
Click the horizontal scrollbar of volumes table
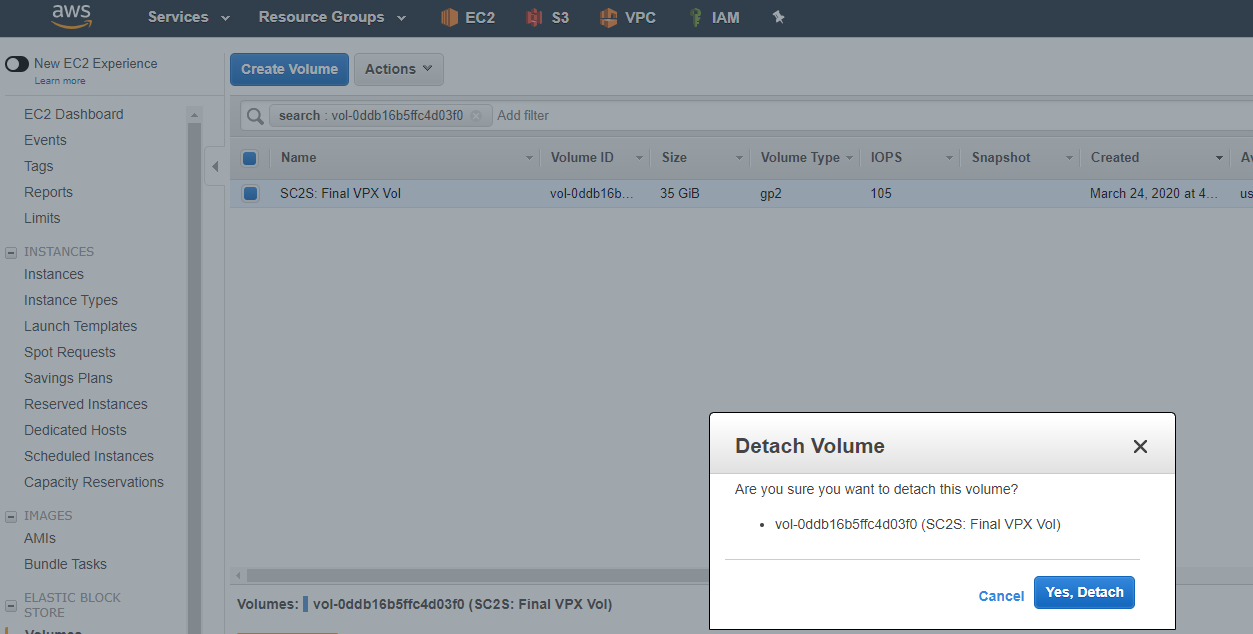pyautogui.click(x=478, y=575)
